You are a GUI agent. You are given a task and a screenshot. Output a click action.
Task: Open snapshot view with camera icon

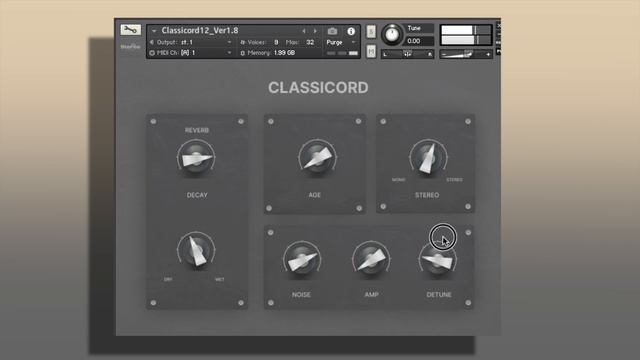click(333, 31)
